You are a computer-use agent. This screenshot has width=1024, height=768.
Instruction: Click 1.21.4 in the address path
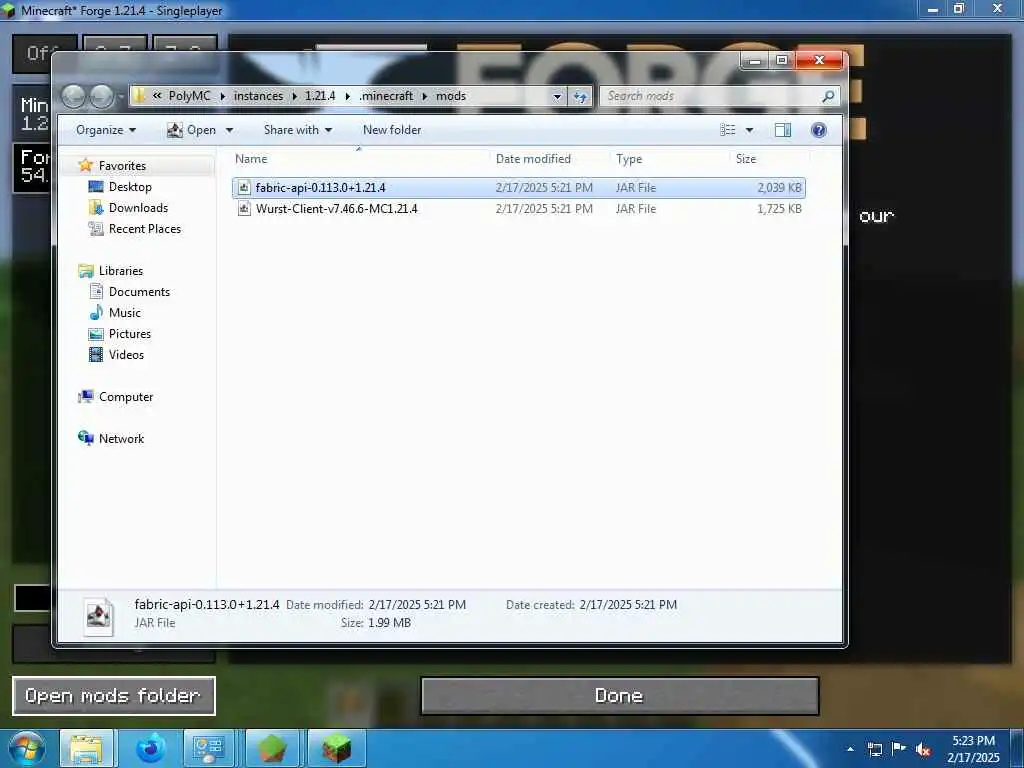coord(320,96)
